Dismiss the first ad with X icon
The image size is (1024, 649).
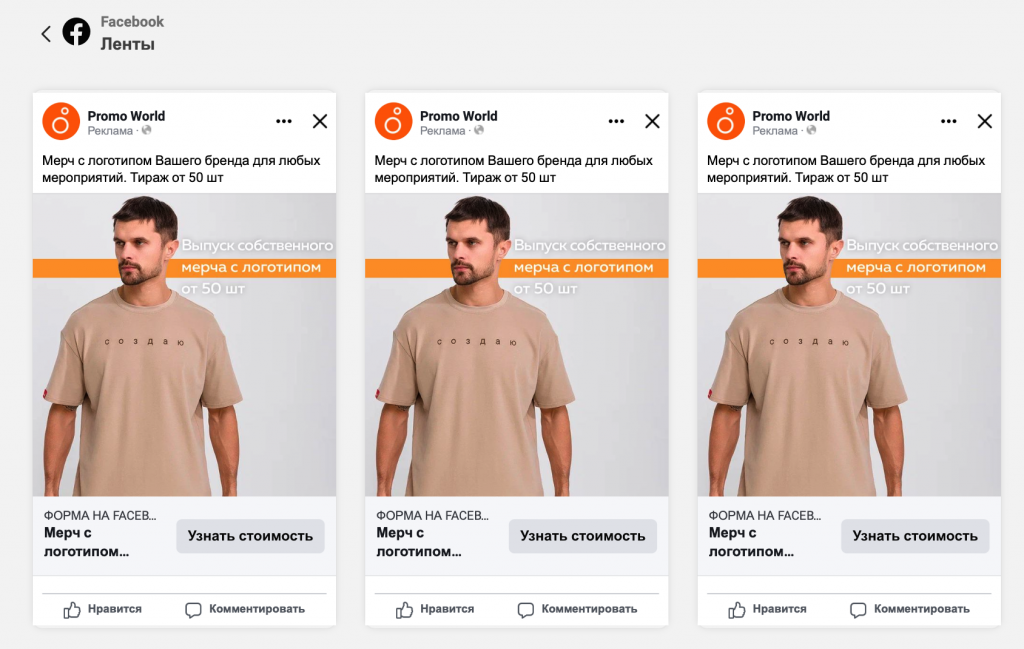click(x=320, y=121)
